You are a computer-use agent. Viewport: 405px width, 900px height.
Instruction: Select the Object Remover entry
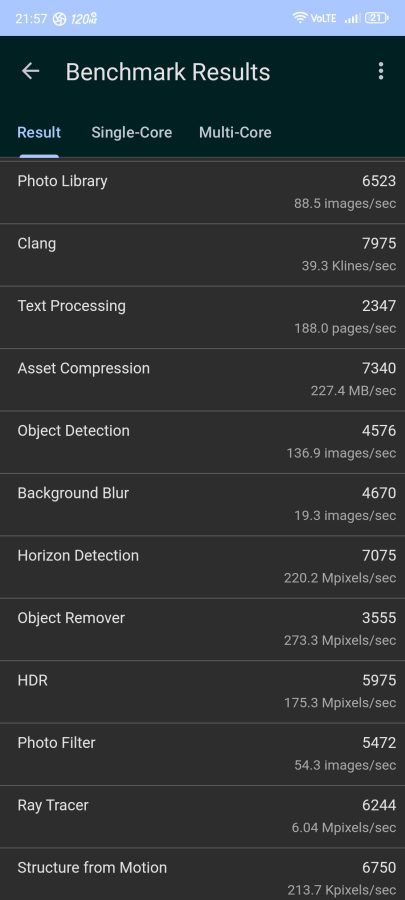202,629
